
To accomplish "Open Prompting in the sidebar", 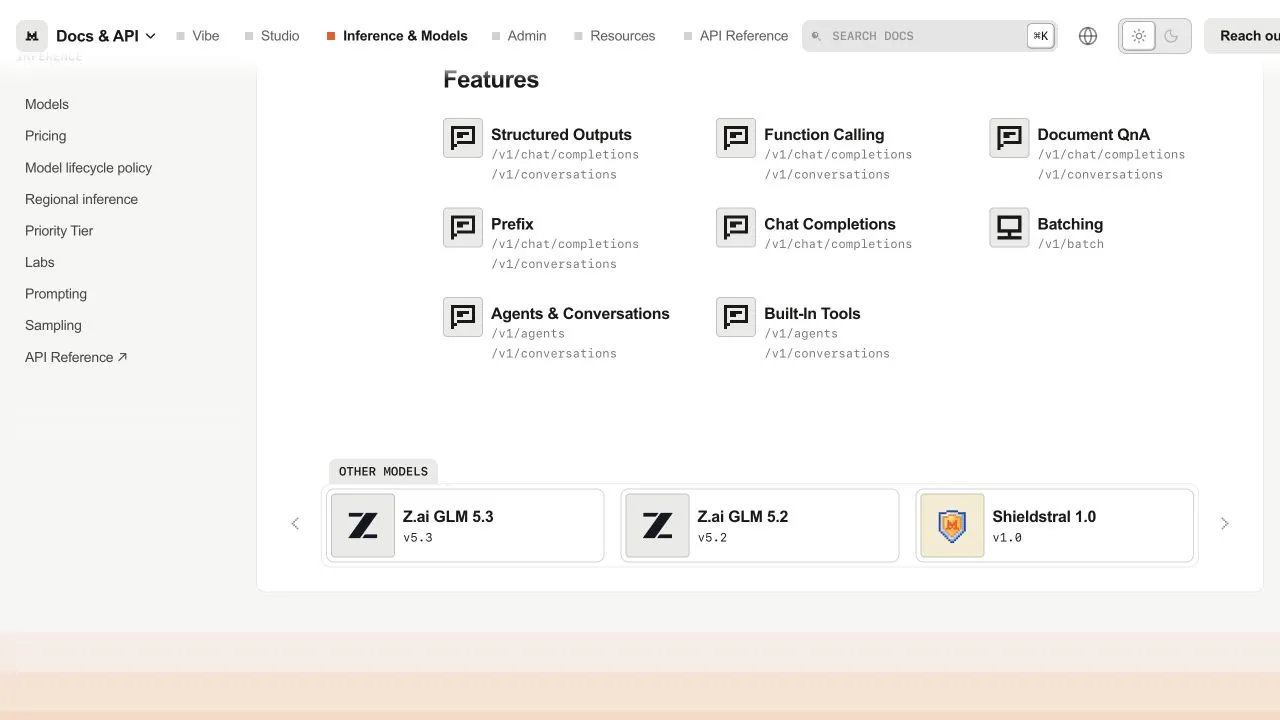I will click(x=56, y=294).
